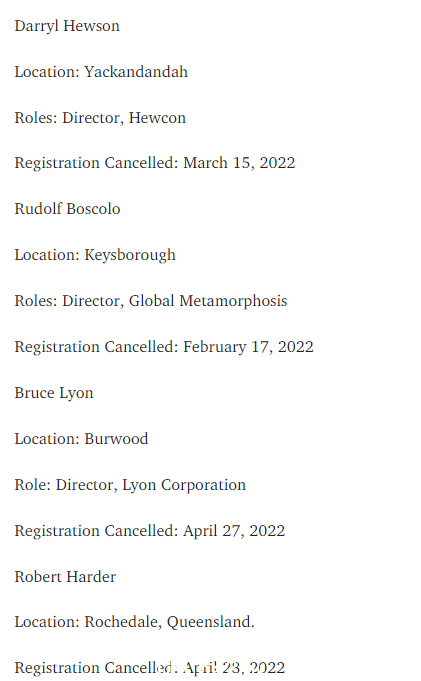Click the word Queensland

pyautogui.click(x=211, y=622)
